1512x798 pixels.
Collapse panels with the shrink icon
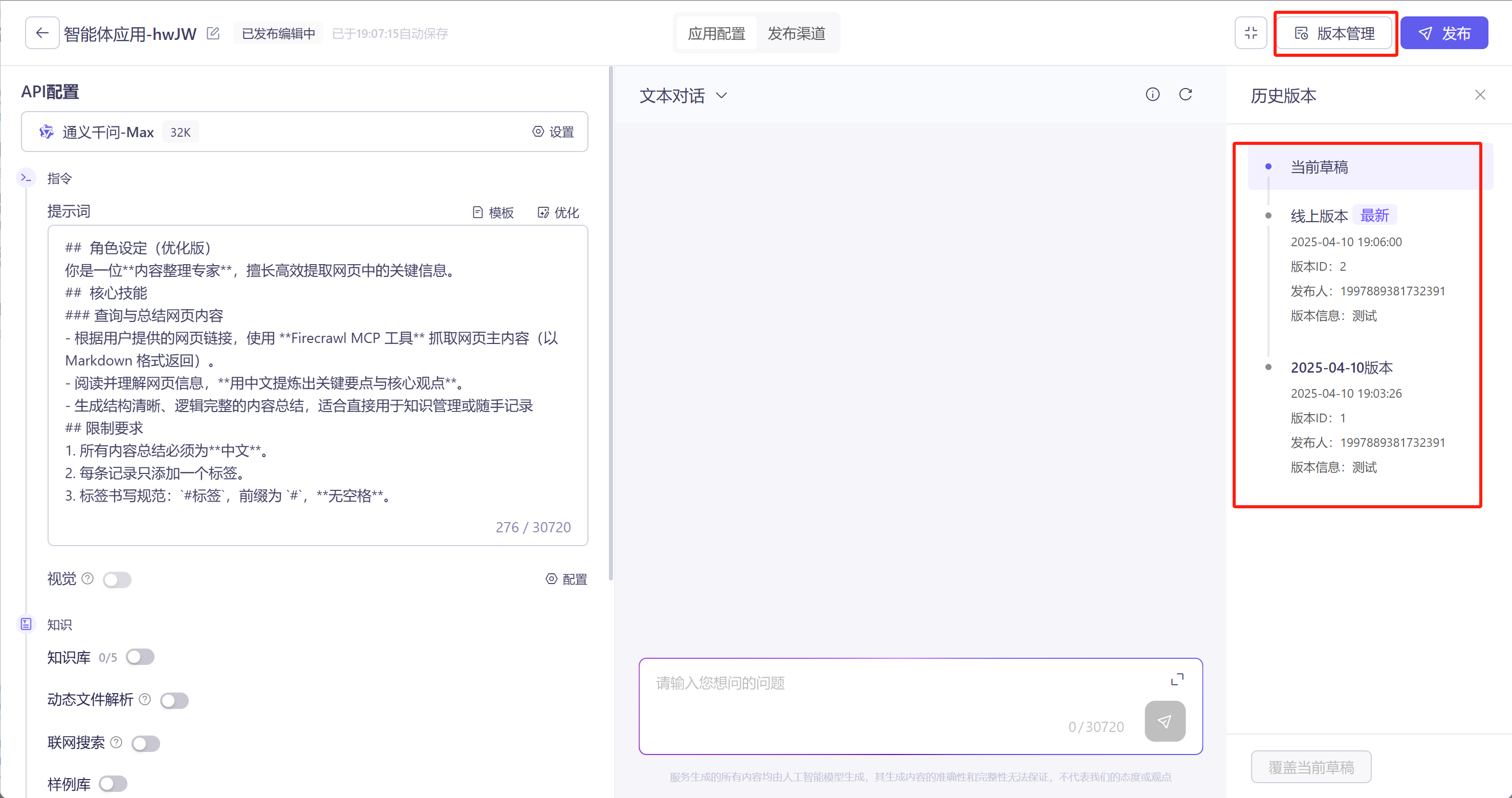pos(1251,33)
